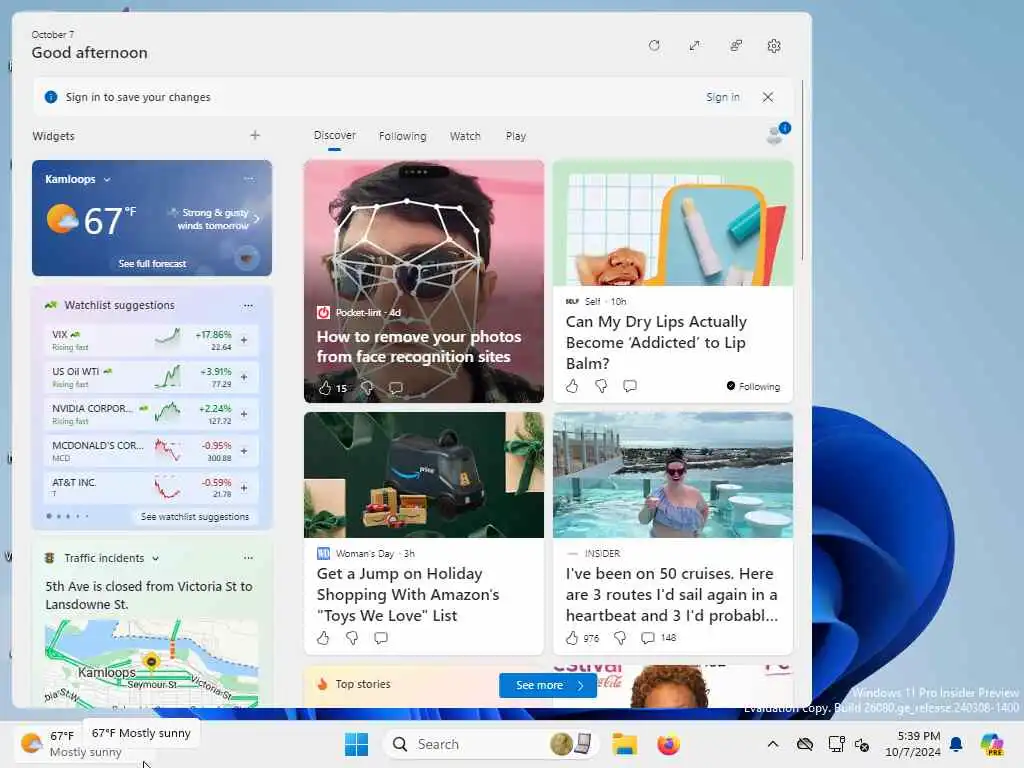
Task: Open Copilot preview from taskbar
Action: point(992,744)
